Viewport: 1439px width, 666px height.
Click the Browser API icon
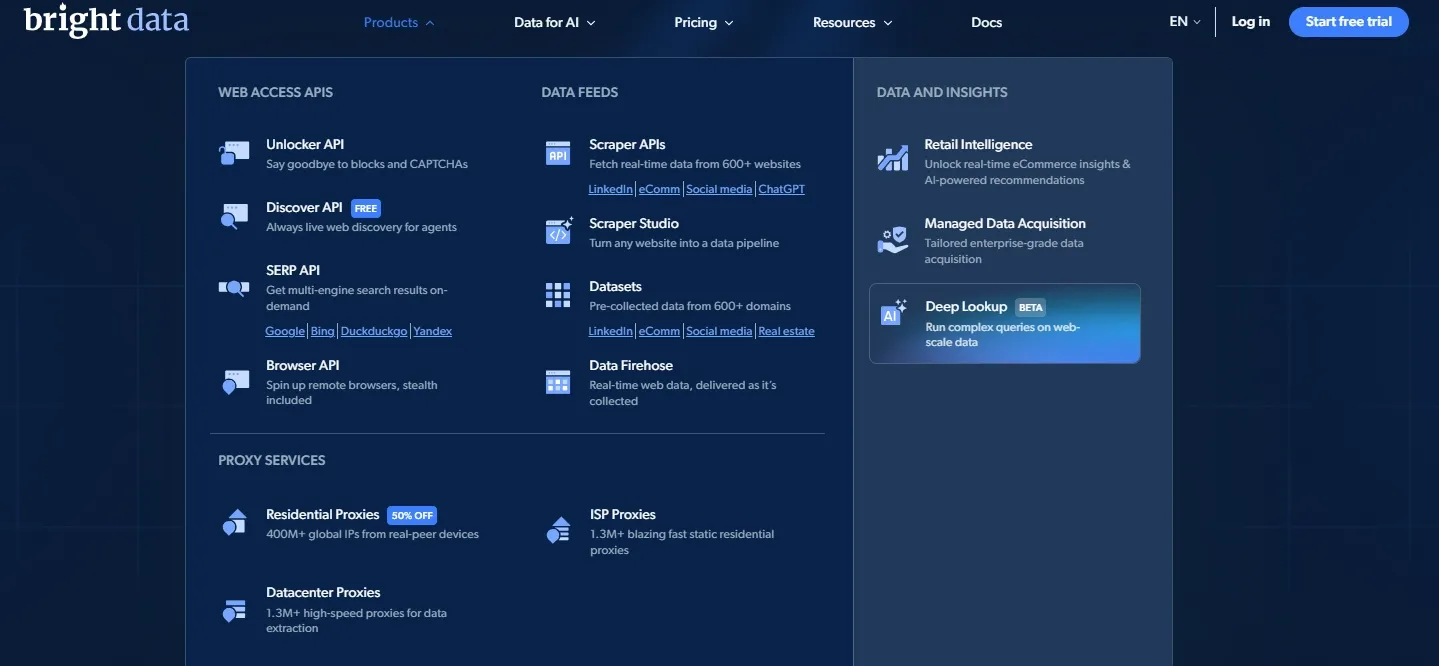click(x=234, y=382)
